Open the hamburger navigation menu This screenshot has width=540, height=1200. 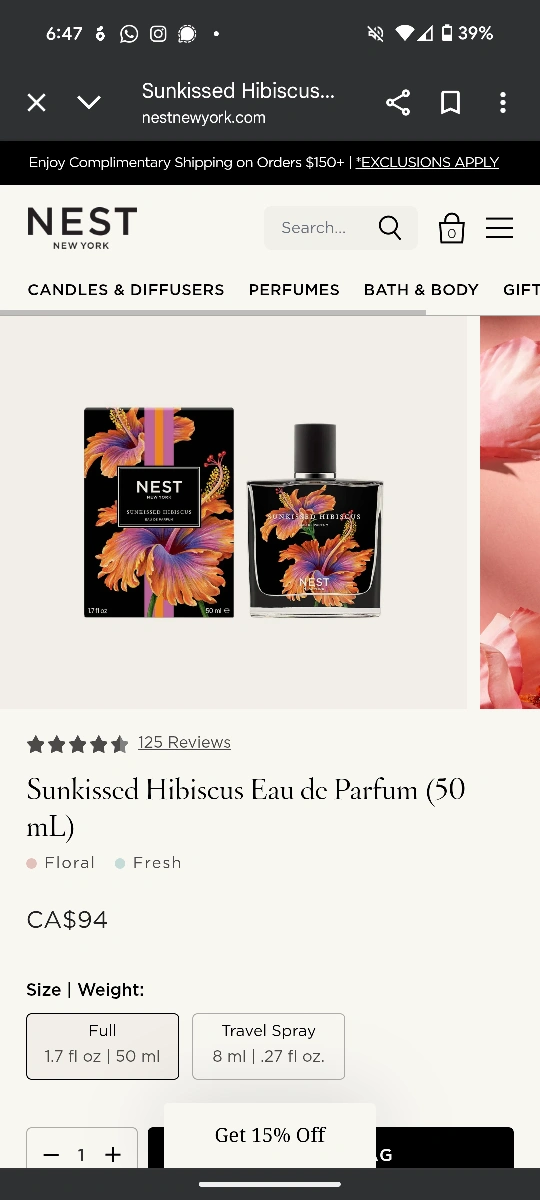(500, 228)
